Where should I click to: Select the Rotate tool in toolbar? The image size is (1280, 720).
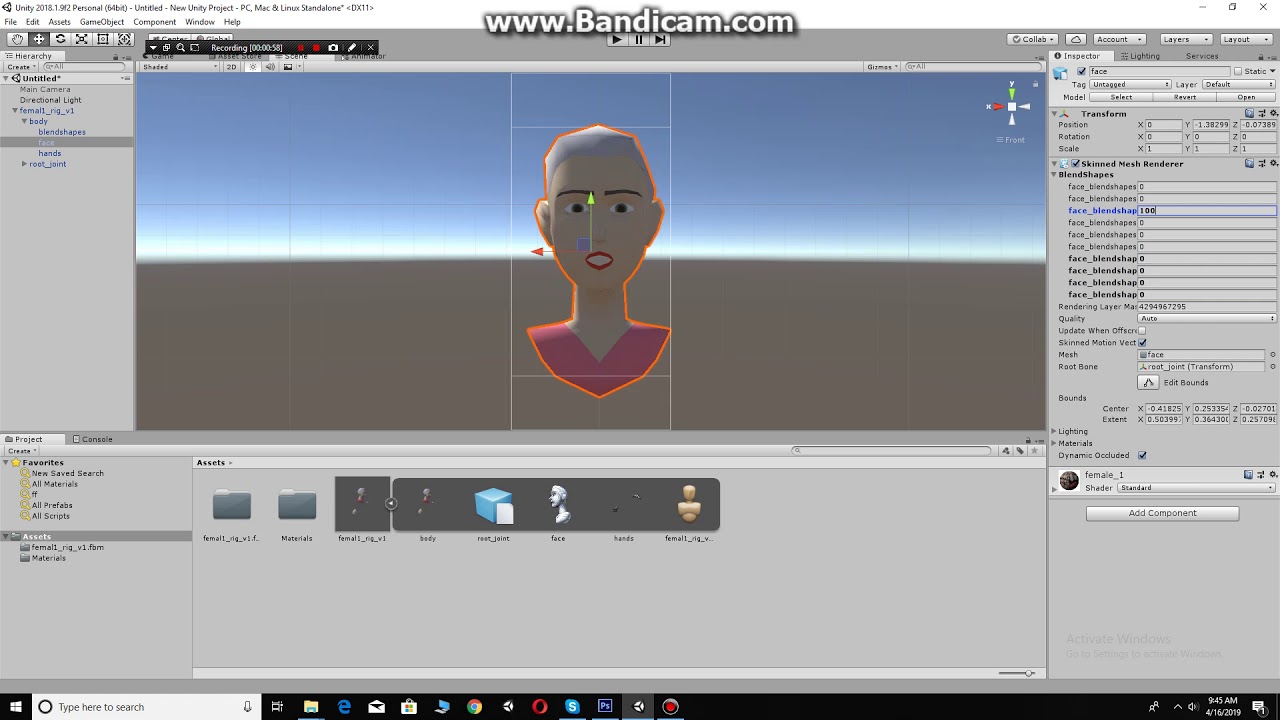[x=60, y=39]
